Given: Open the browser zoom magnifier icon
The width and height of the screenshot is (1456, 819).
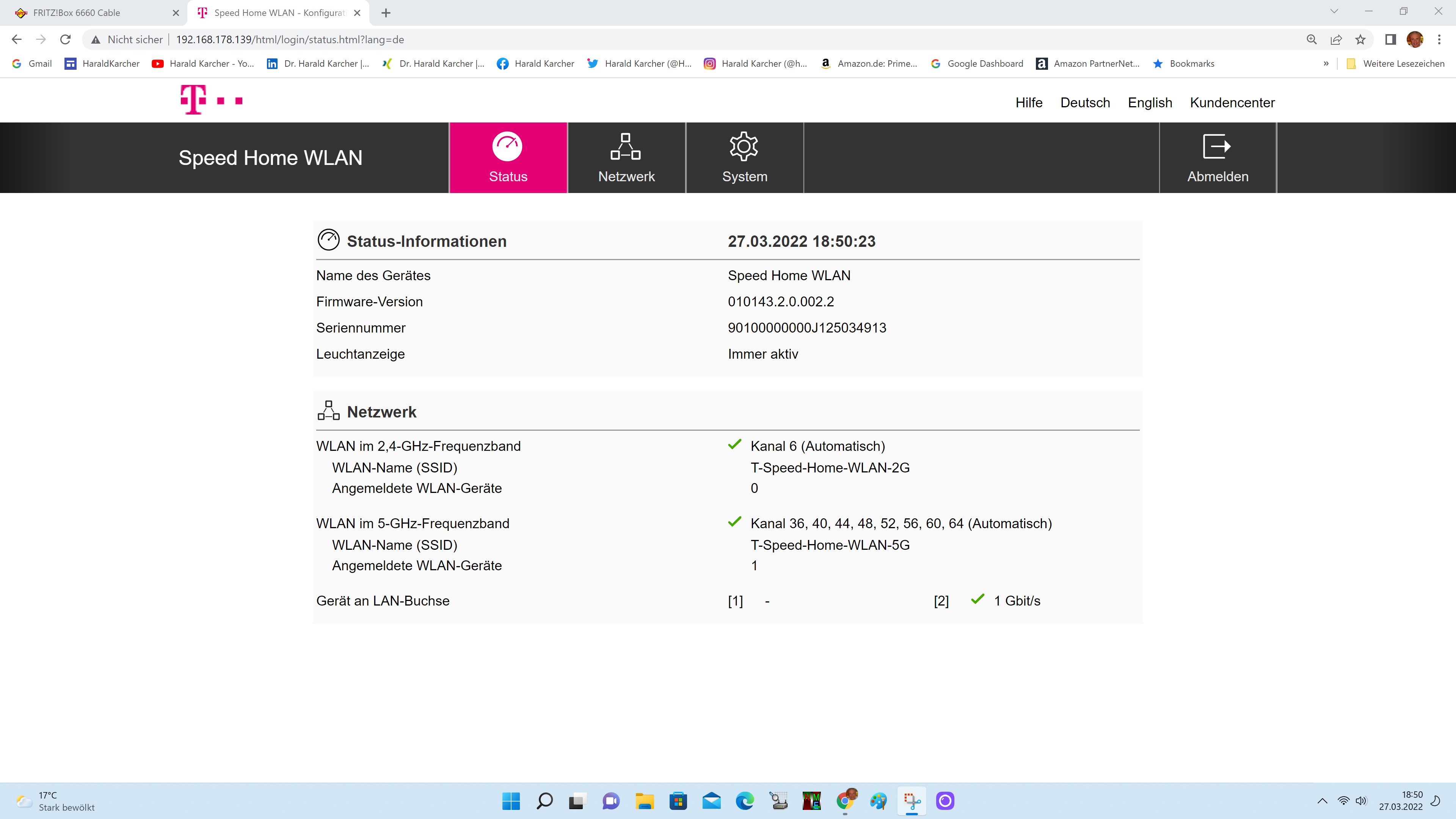Looking at the screenshot, I should tap(1312, 39).
